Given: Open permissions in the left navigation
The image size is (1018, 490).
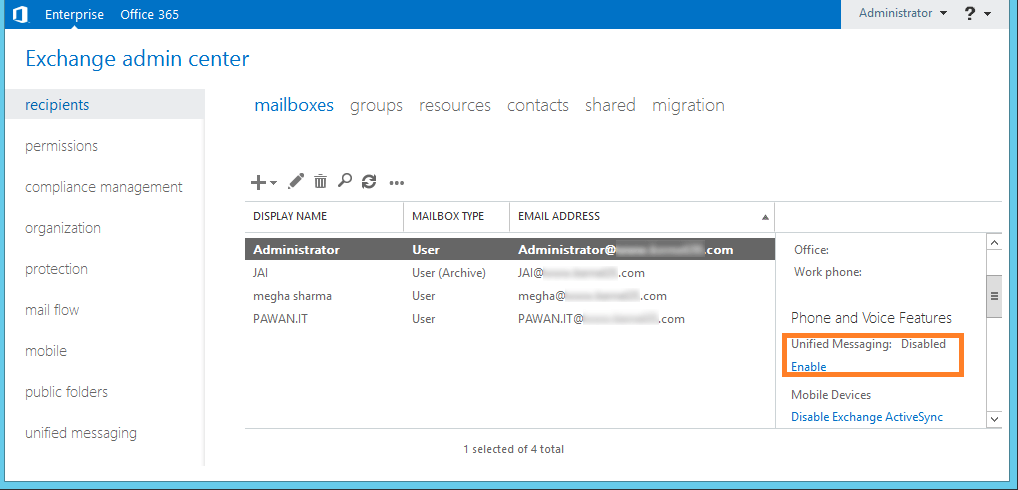Looking at the screenshot, I should [x=62, y=146].
